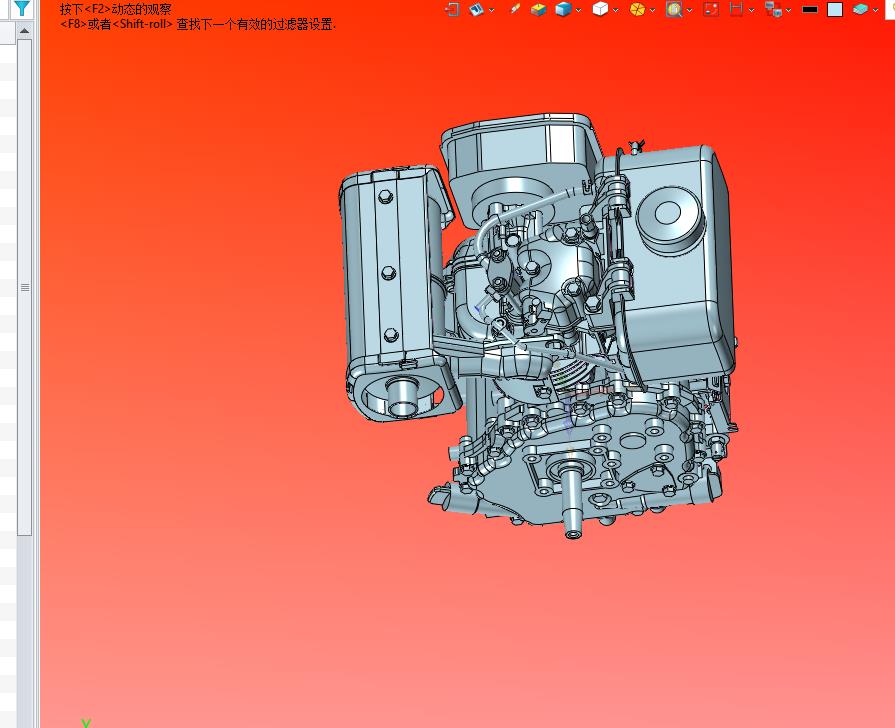Expand the view manager dropdown arrow
Screen dimensions: 895x728
click(x=491, y=10)
